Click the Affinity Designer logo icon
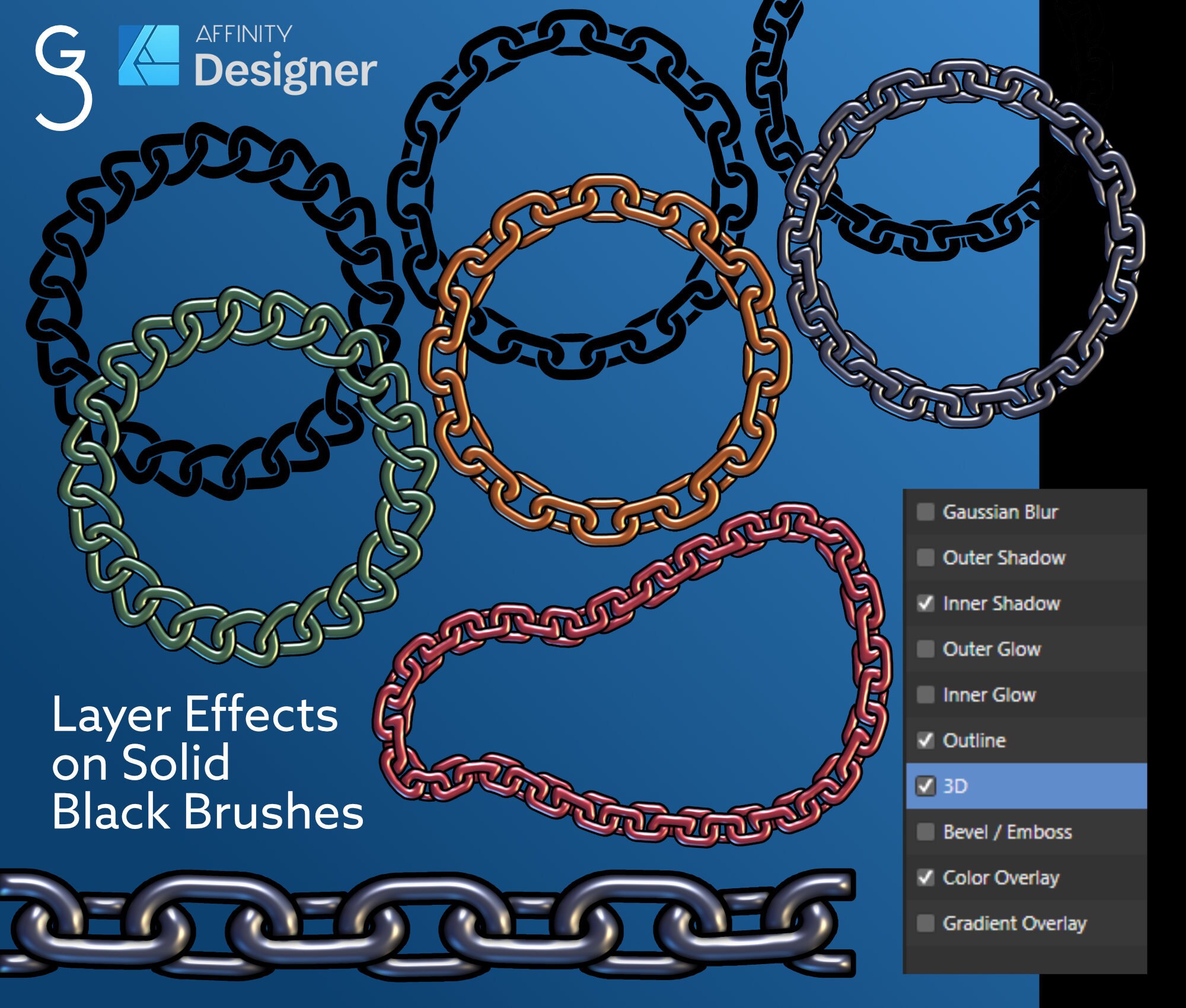 coord(148,55)
